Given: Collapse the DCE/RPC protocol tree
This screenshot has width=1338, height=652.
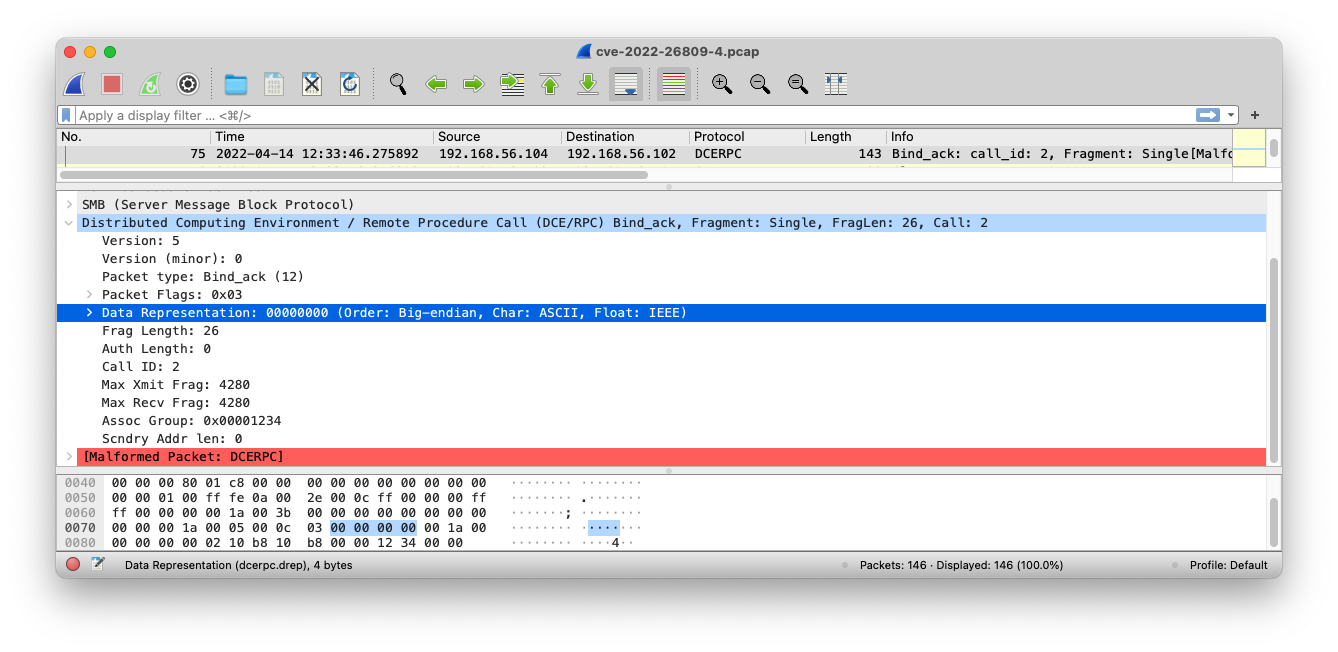Looking at the screenshot, I should click(68, 222).
